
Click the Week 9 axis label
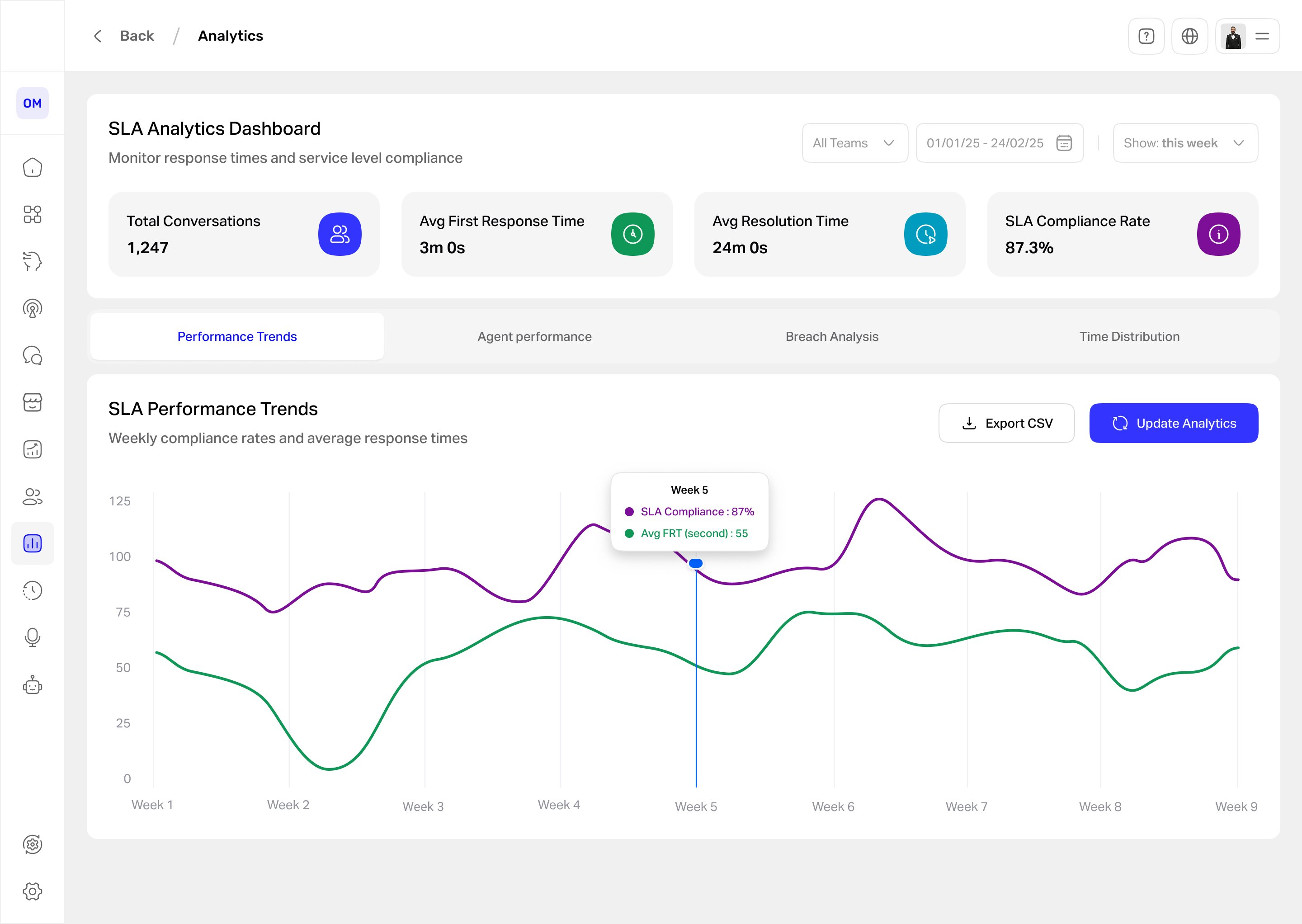(1236, 806)
